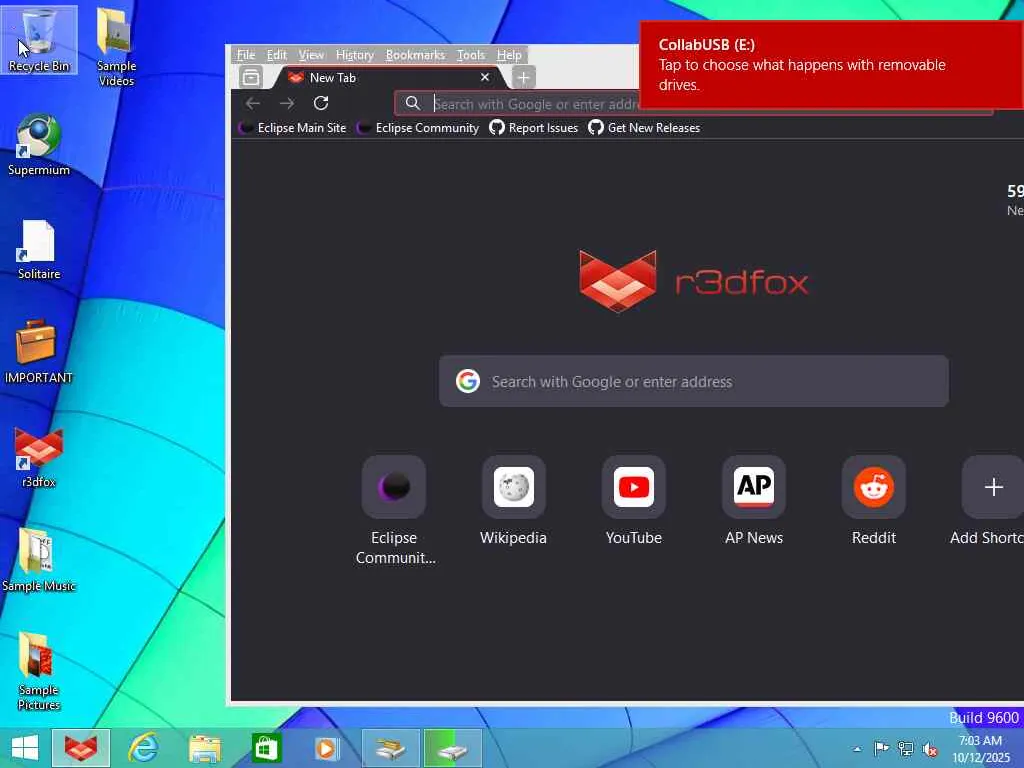Click the browser Forward arrow

[x=287, y=103]
